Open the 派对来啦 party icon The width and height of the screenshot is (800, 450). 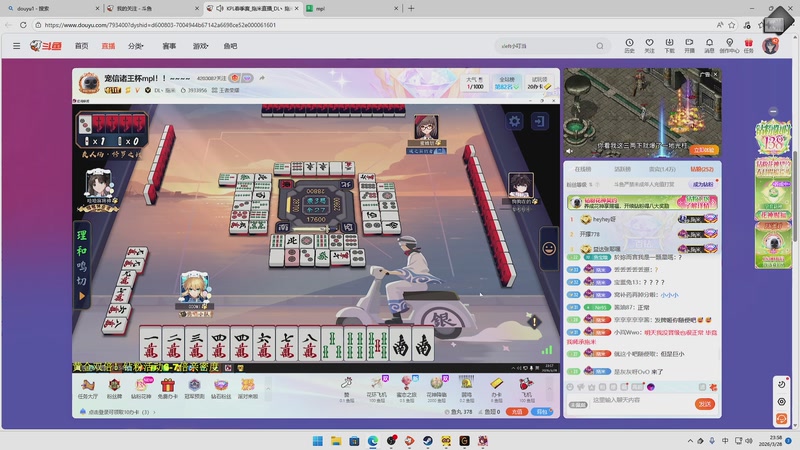pyautogui.click(x=247, y=388)
